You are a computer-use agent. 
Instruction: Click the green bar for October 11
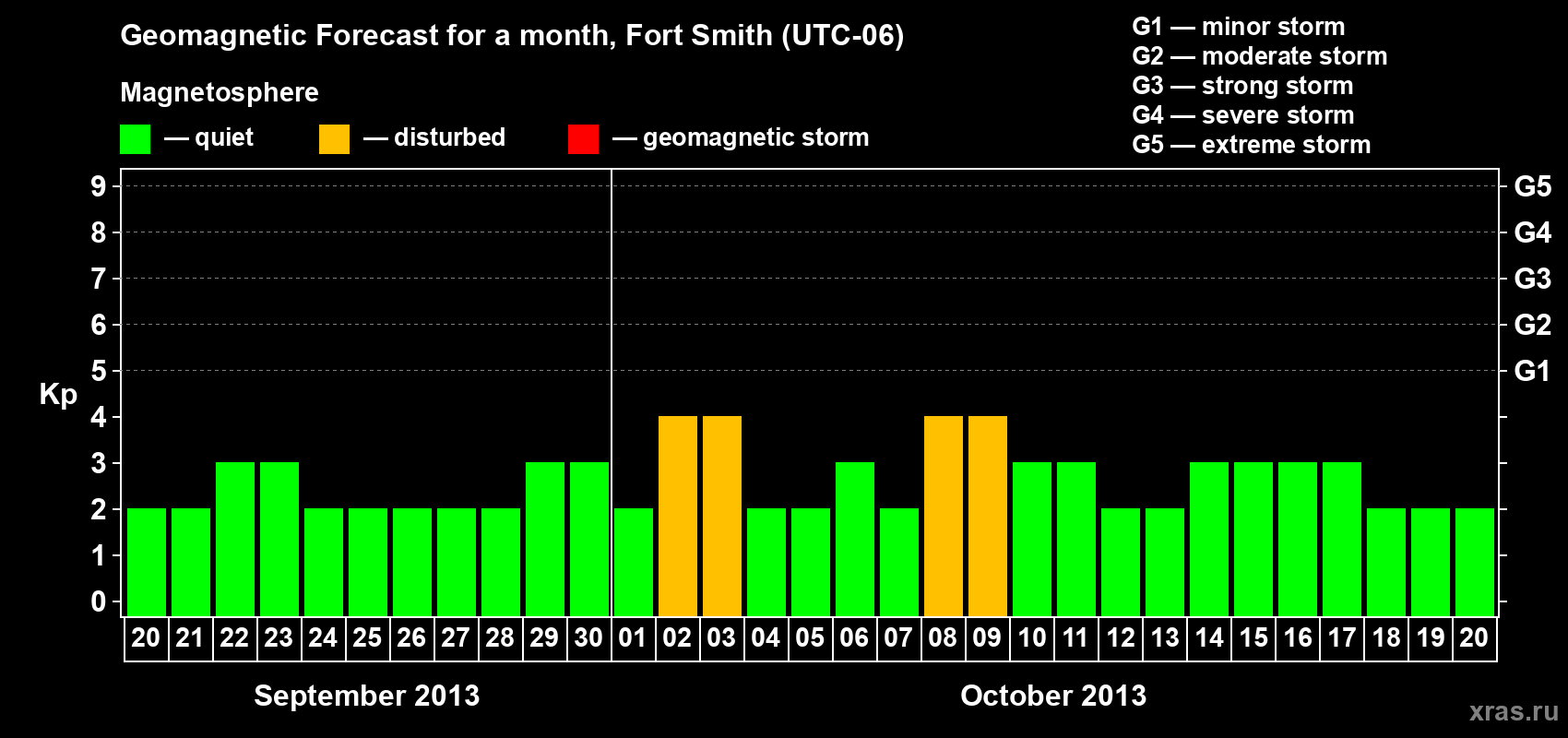1076,540
